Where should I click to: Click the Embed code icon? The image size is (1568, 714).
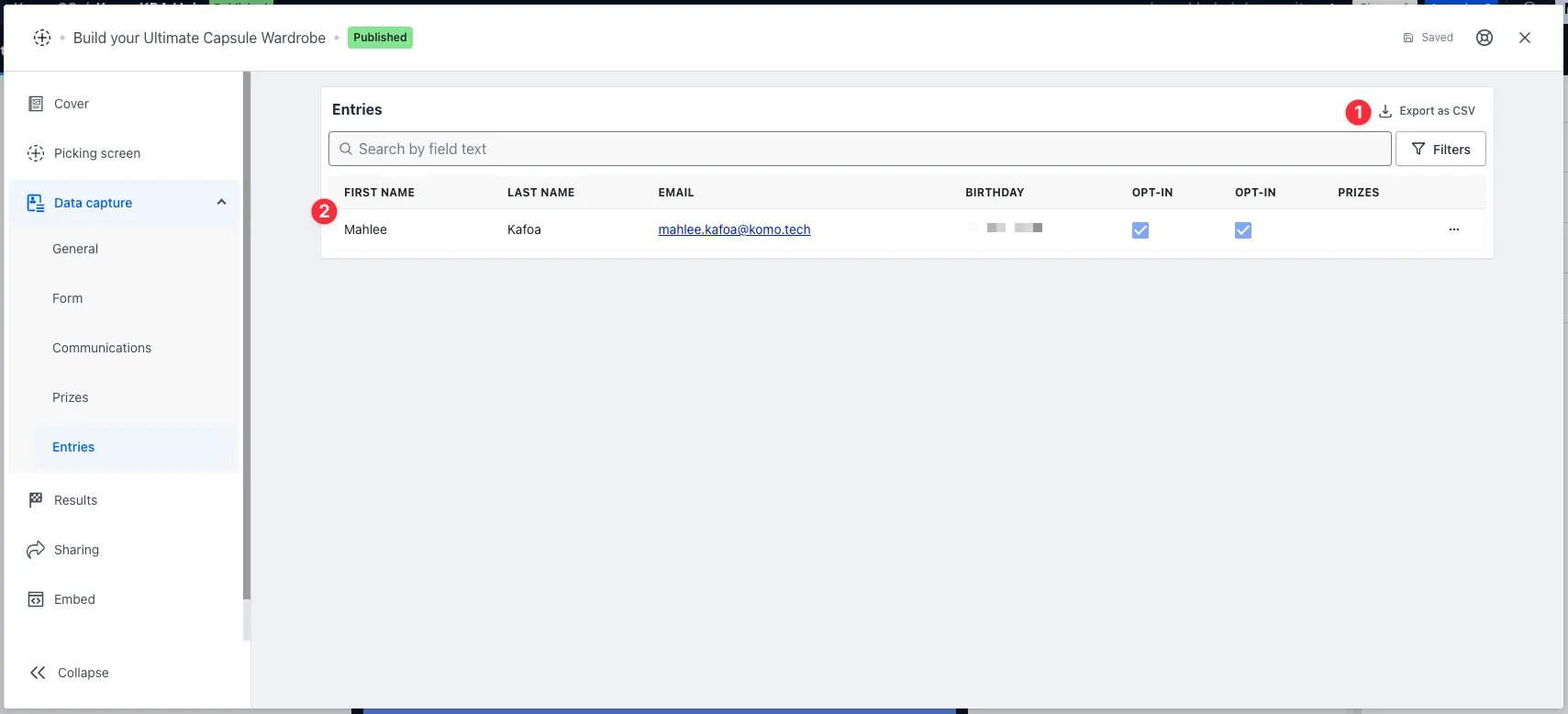[36, 599]
